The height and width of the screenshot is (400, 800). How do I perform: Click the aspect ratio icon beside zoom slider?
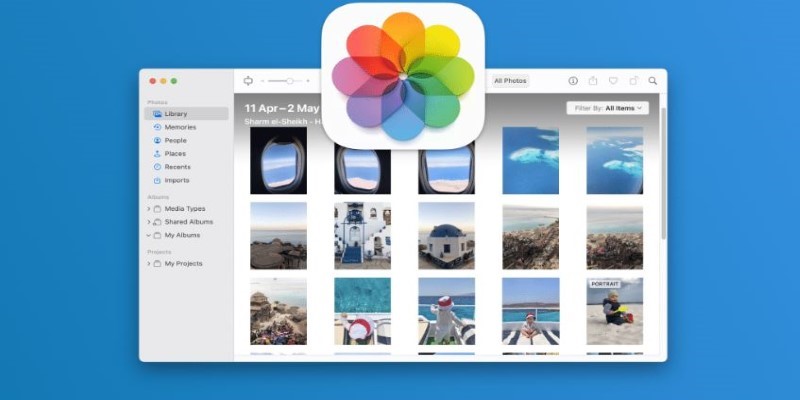pyautogui.click(x=249, y=81)
